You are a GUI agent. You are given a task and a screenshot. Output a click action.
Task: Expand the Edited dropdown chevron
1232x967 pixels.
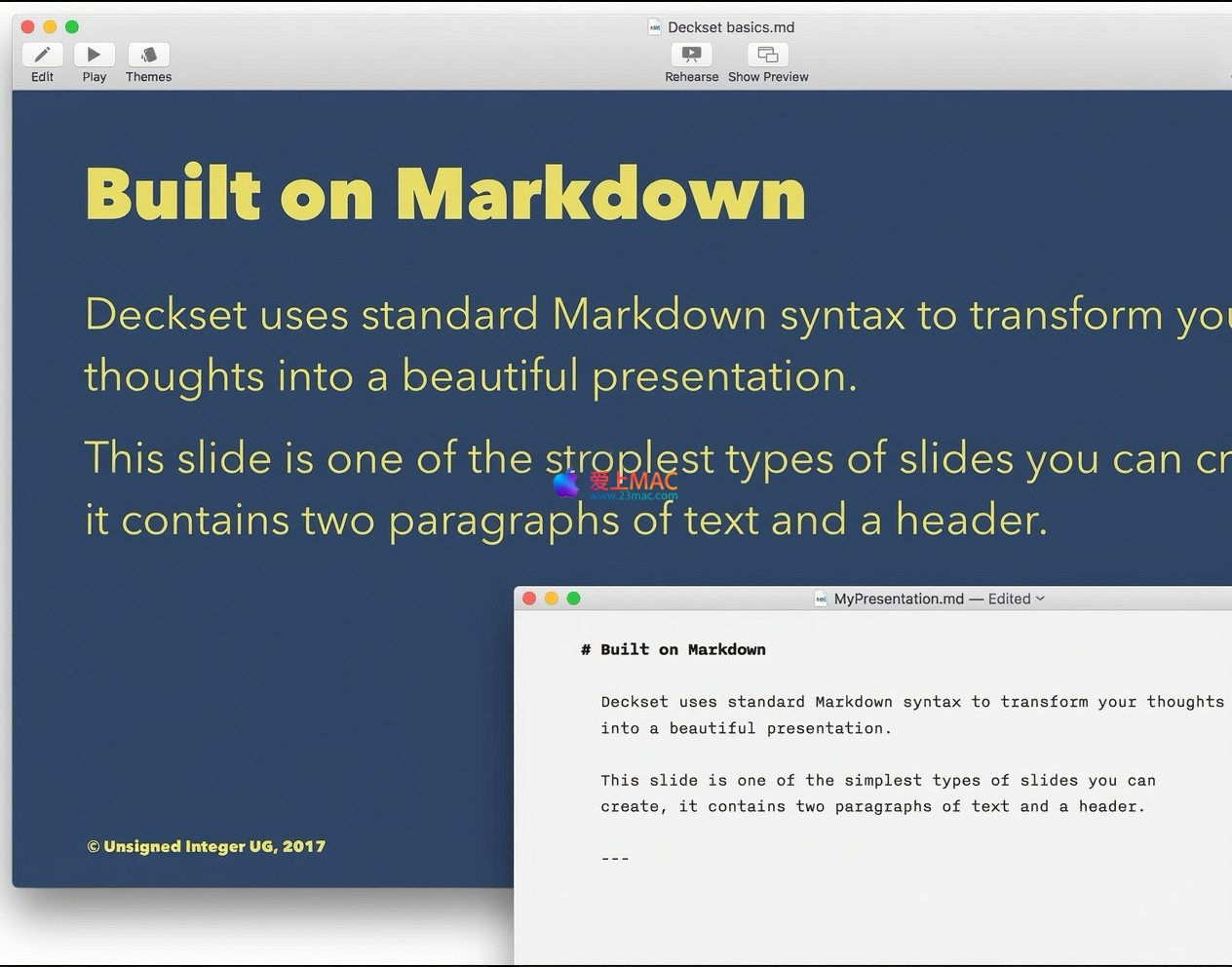(1040, 599)
